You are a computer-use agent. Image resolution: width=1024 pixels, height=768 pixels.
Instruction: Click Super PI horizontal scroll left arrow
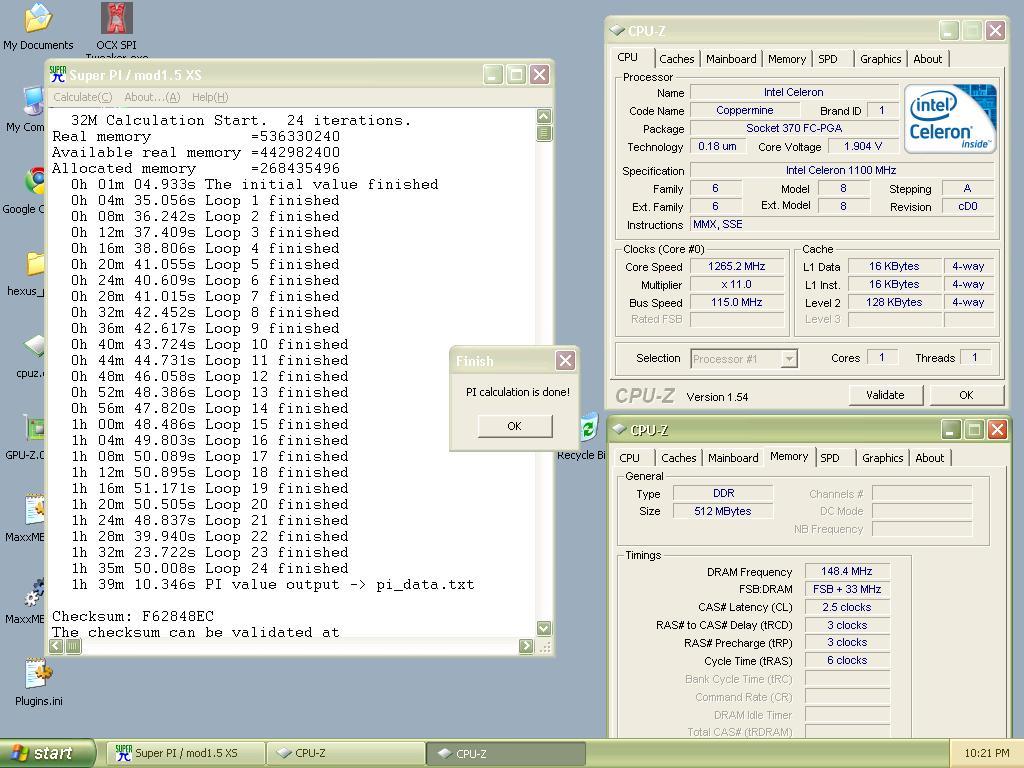point(56,646)
